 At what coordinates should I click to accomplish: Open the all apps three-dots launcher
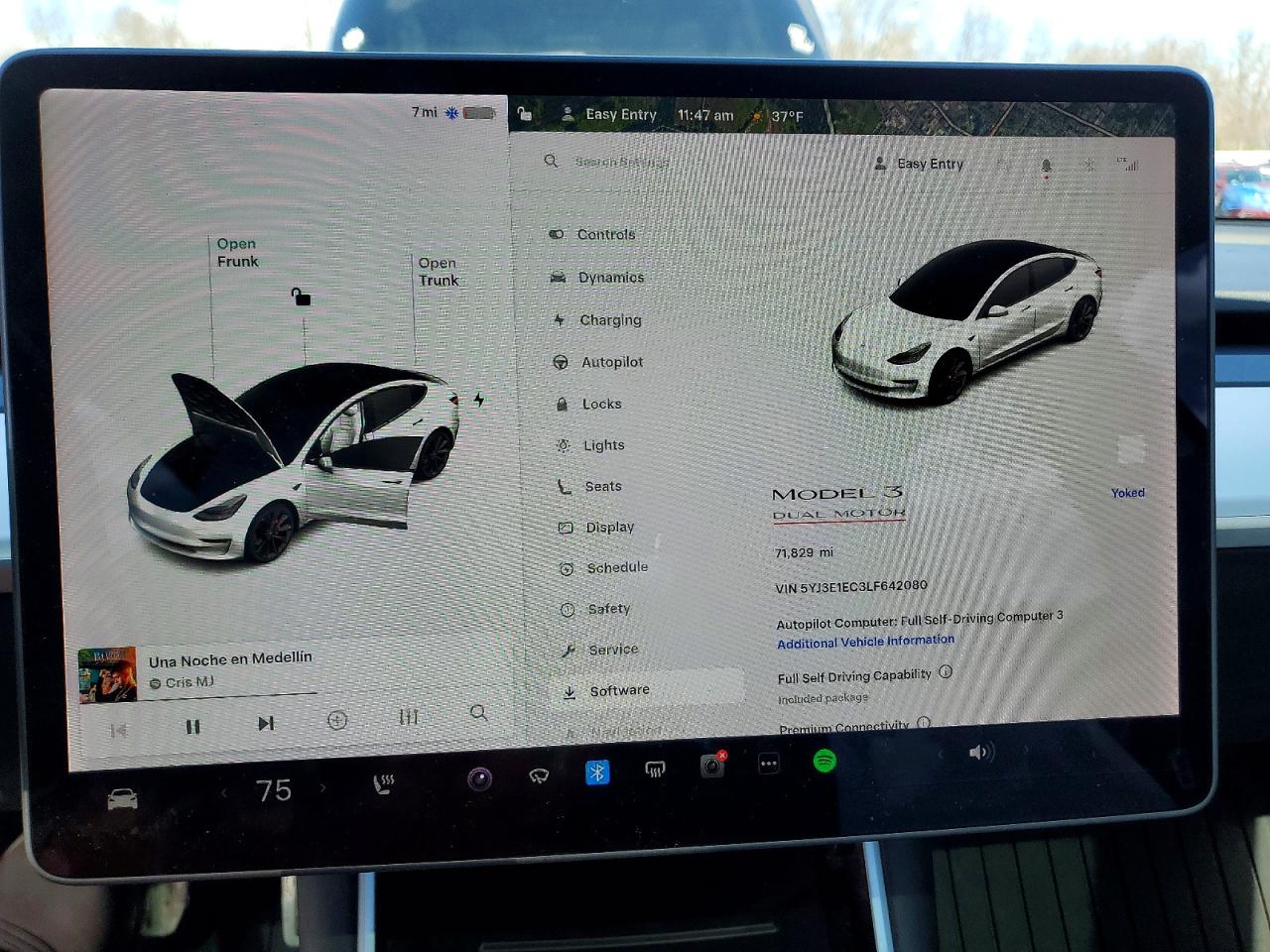[769, 764]
